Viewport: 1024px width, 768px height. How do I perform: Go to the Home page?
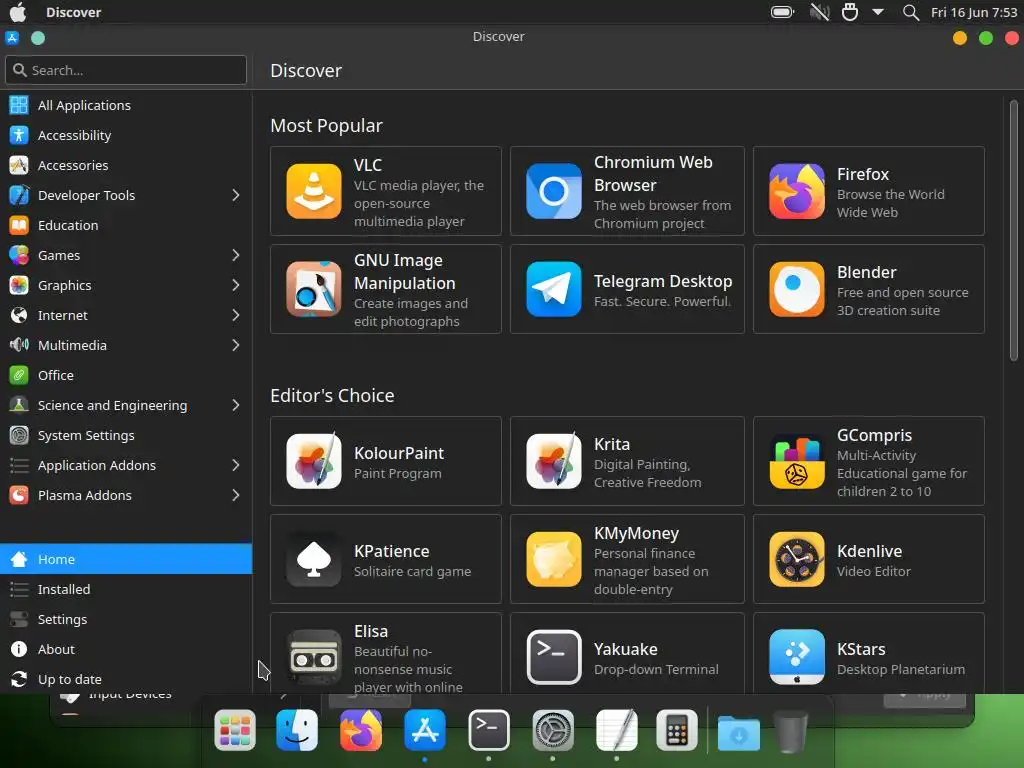coord(126,559)
